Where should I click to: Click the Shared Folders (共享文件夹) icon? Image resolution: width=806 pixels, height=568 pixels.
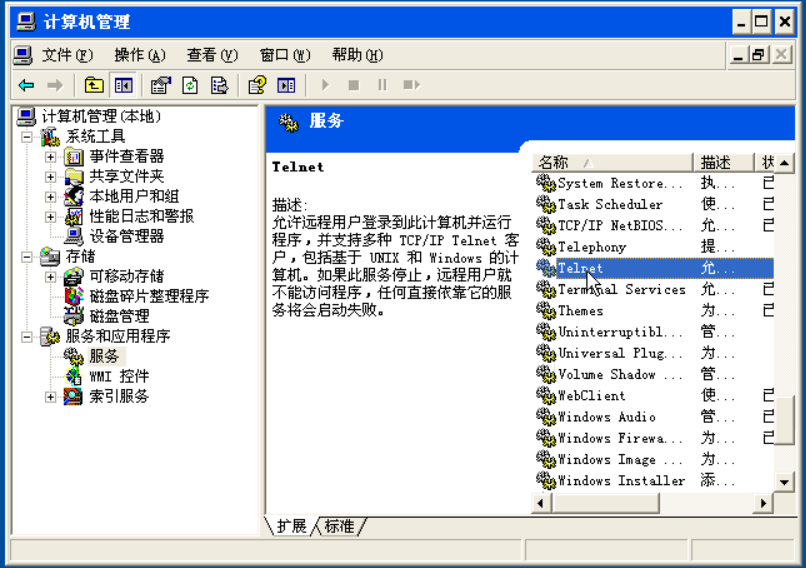[74, 176]
